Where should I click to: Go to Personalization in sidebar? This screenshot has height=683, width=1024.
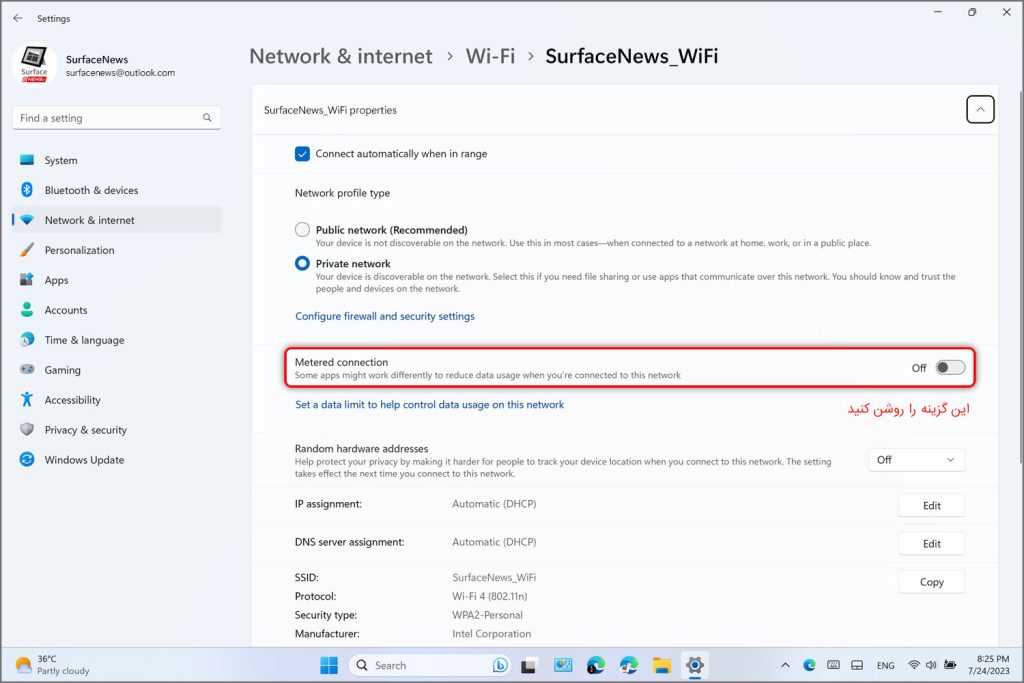pos(79,250)
